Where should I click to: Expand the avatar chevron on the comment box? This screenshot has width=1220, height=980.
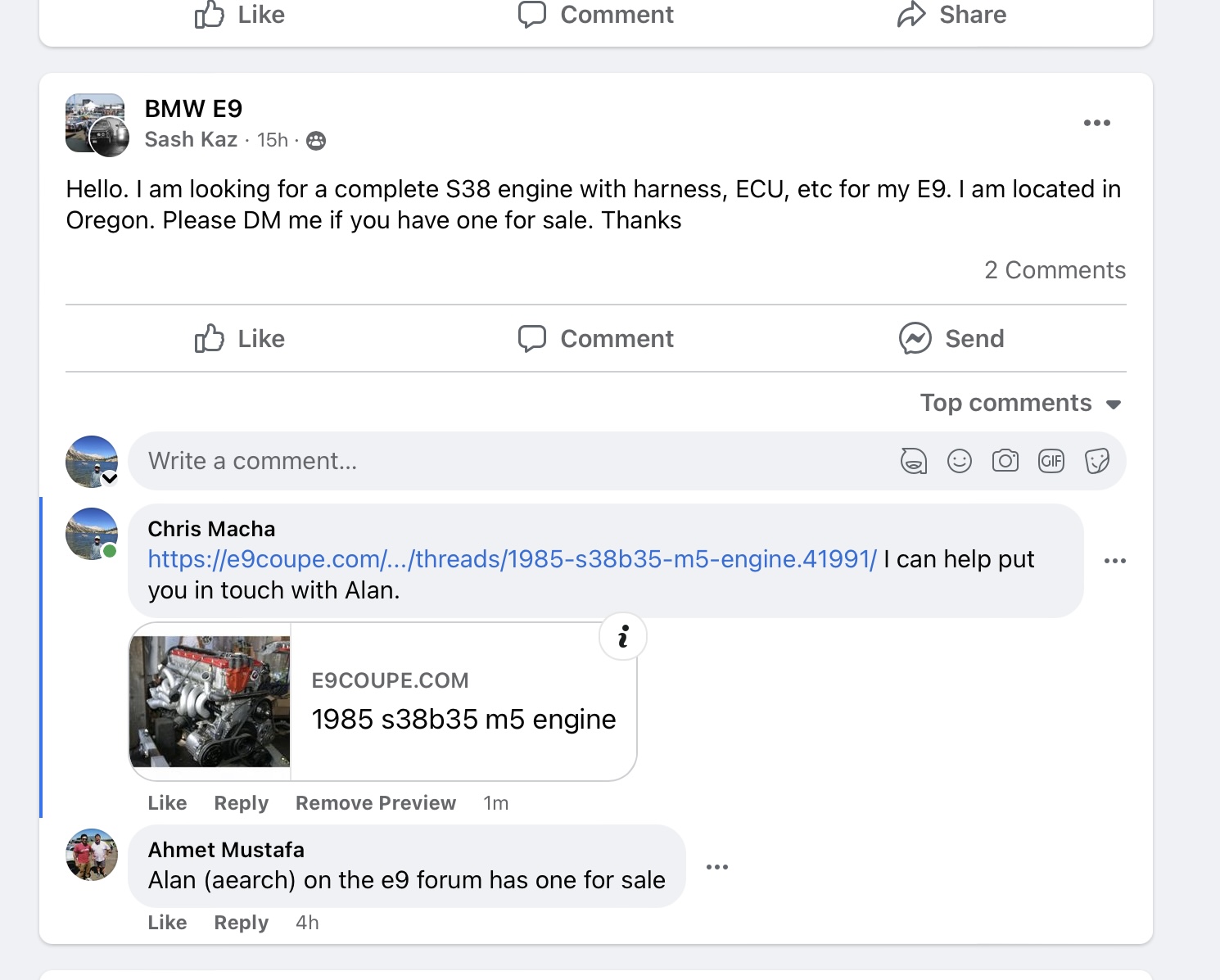pyautogui.click(x=111, y=477)
